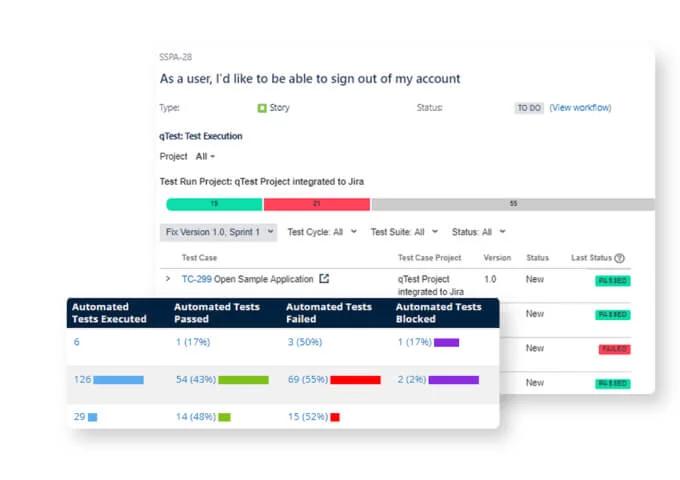Click the red FAILED status badge
The width and height of the screenshot is (680, 480).
(x=613, y=349)
